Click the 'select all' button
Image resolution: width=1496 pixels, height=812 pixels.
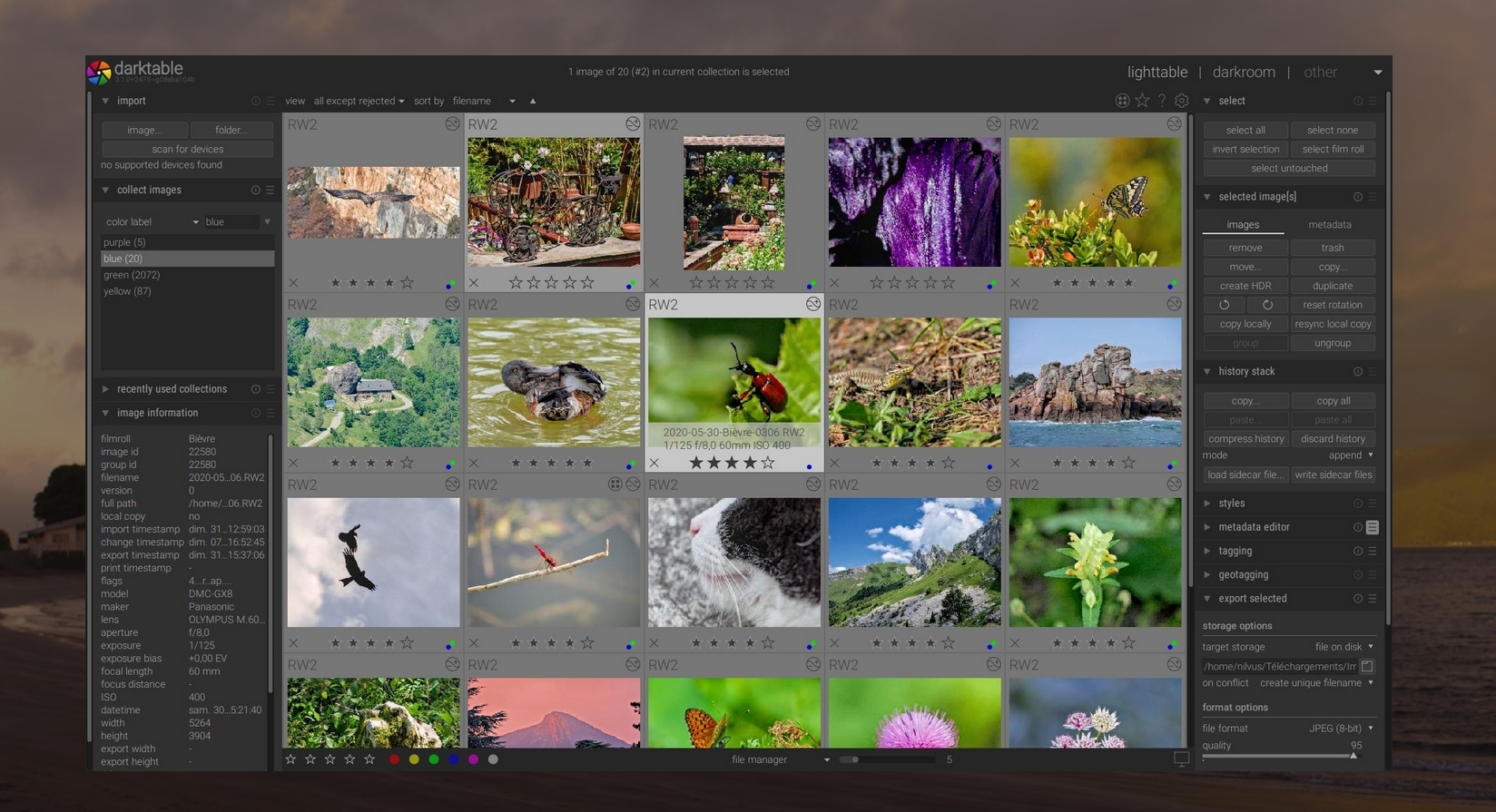click(1245, 130)
